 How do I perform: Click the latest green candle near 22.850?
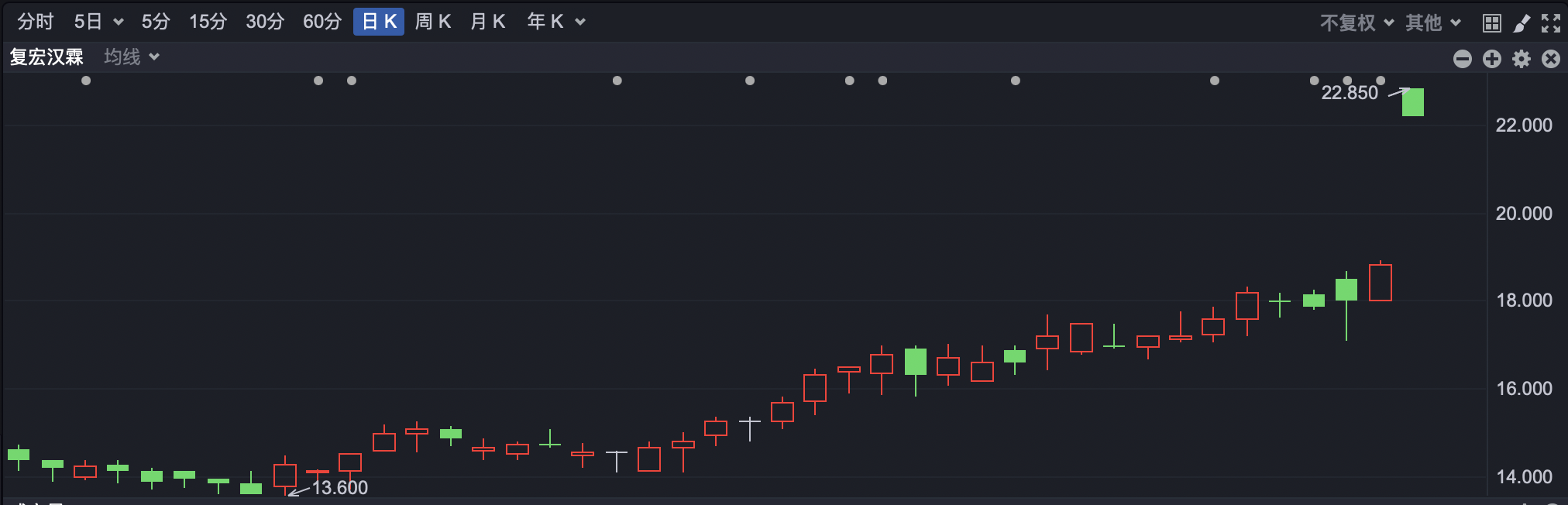click(1412, 102)
